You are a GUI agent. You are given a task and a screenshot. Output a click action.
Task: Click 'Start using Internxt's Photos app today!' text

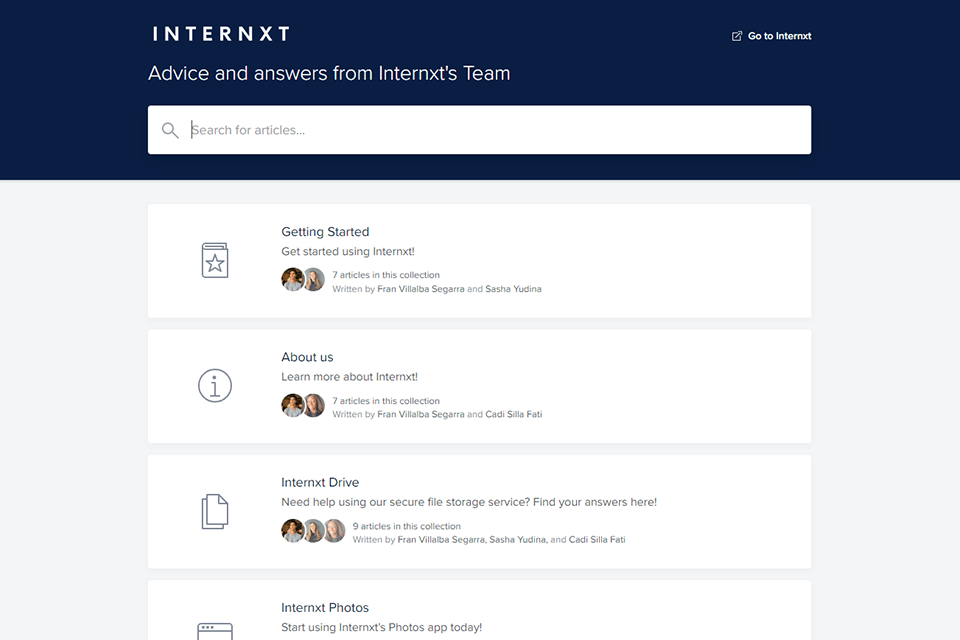(381, 628)
